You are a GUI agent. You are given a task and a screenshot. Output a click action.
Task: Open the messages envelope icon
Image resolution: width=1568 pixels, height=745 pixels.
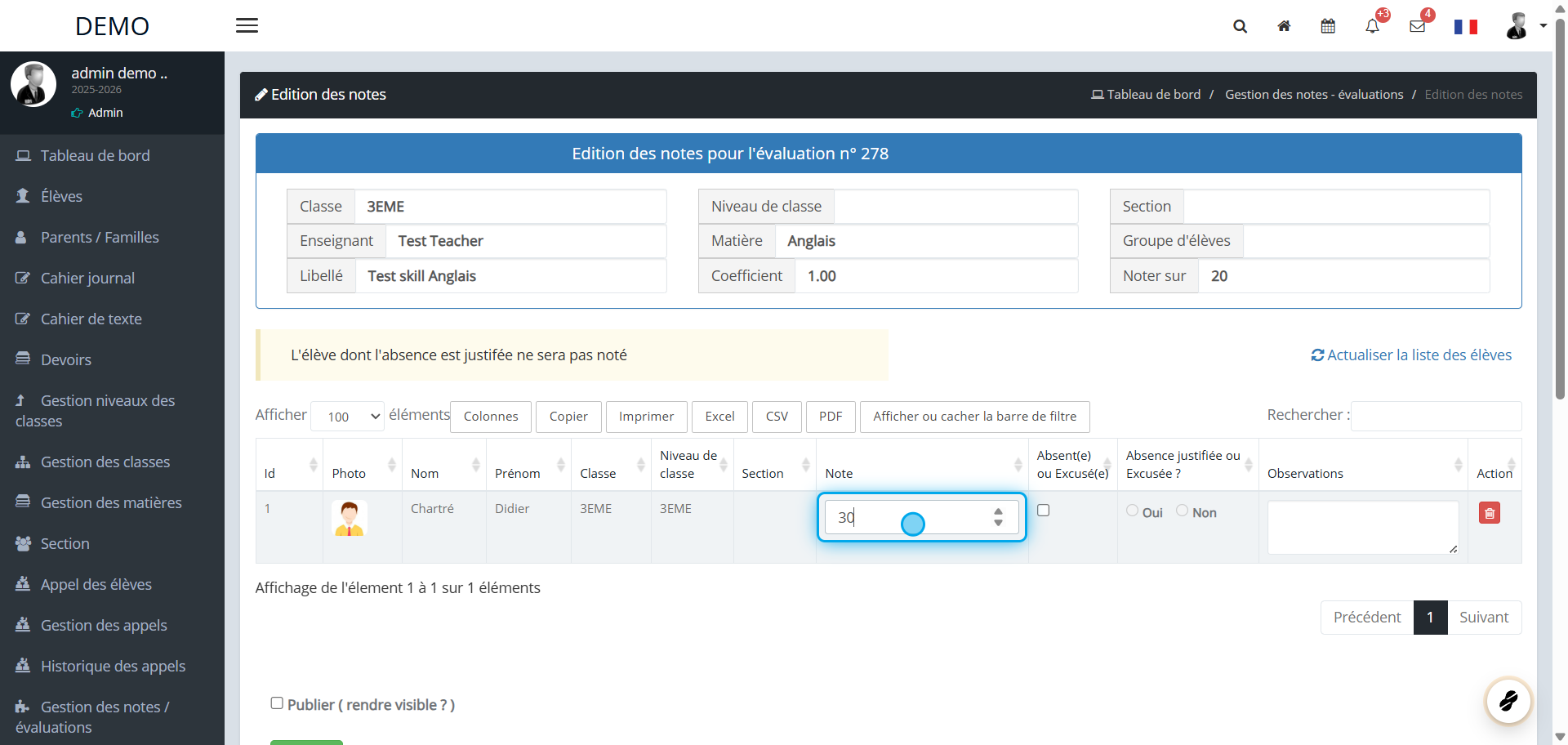tap(1417, 26)
